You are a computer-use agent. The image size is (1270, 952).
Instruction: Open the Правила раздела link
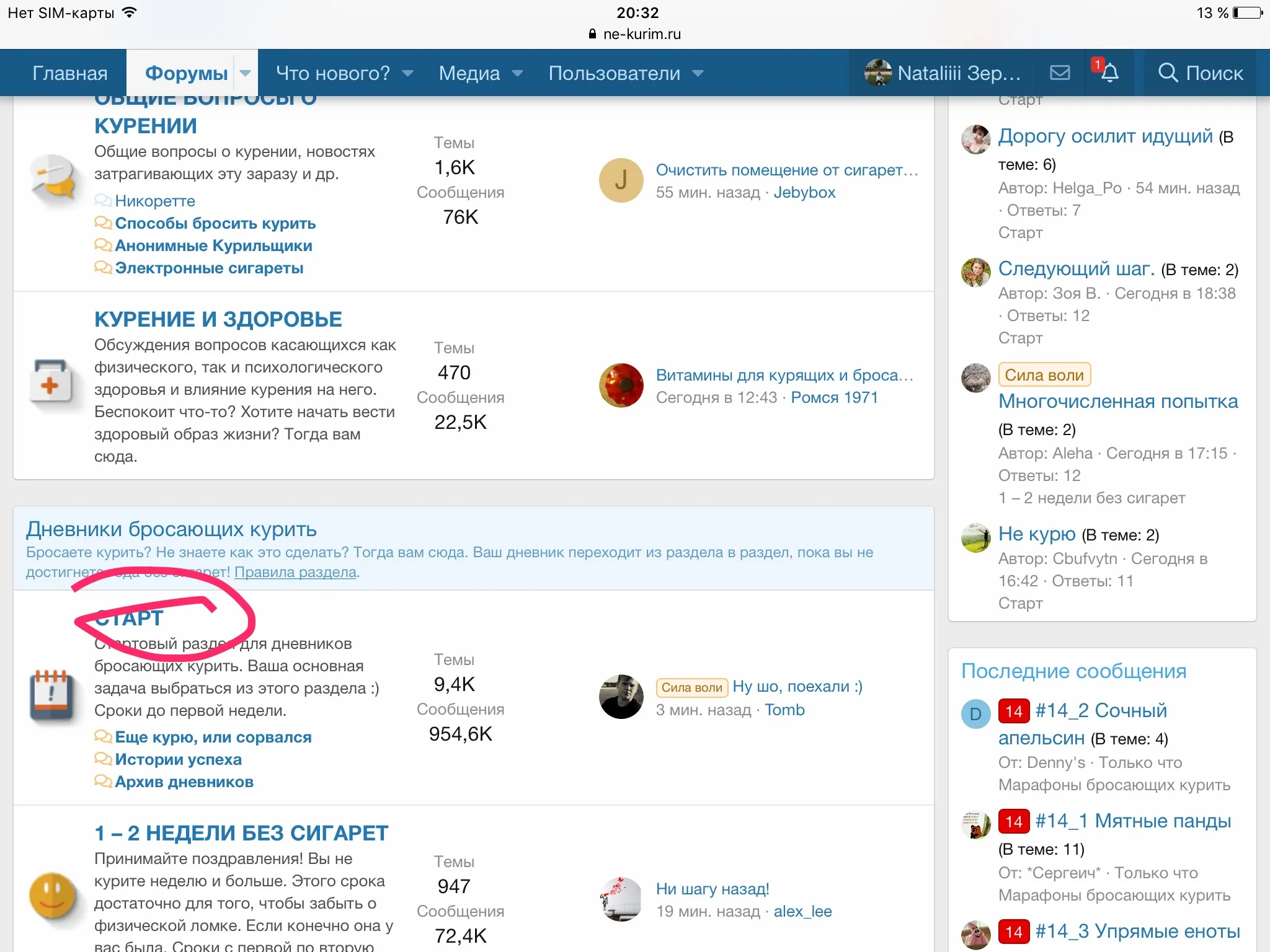(295, 572)
